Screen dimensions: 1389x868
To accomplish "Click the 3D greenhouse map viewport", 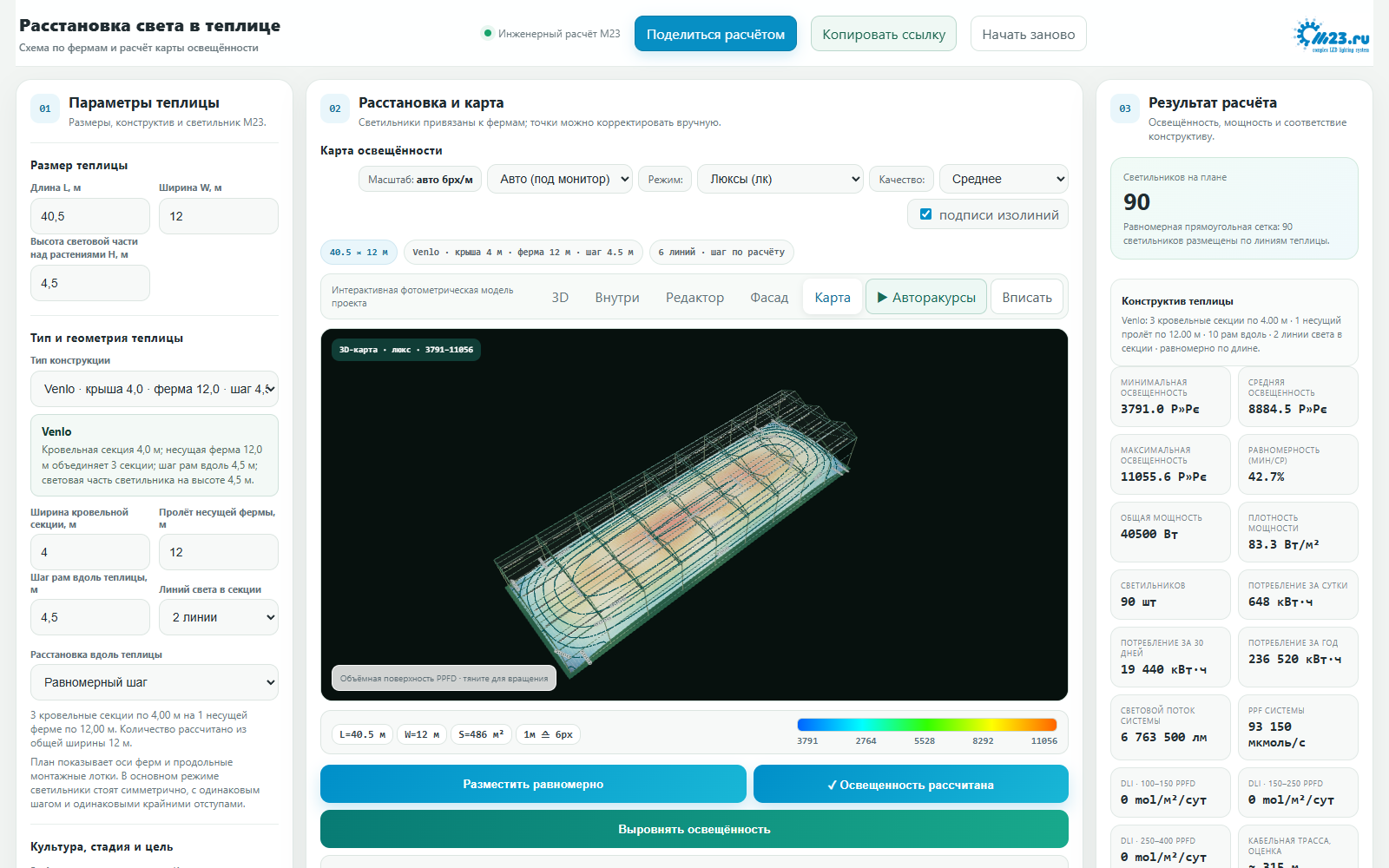I will tap(694, 515).
